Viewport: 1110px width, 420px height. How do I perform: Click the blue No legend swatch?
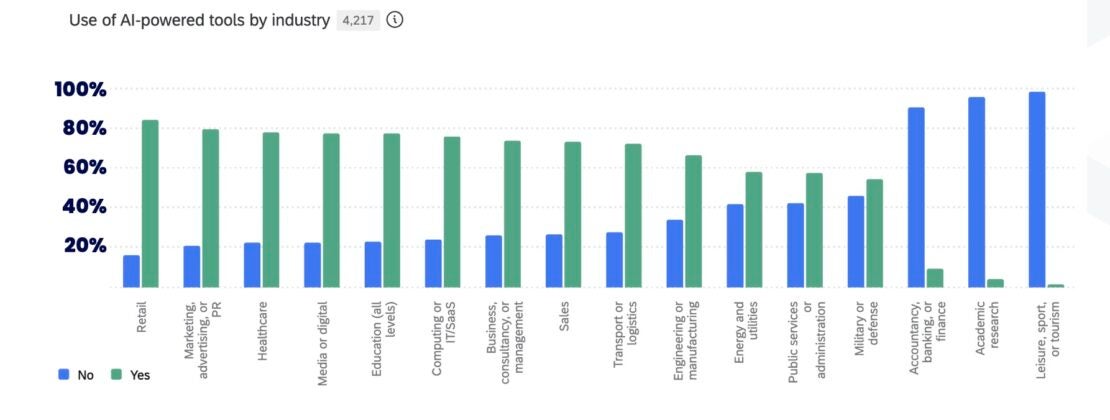(x=63, y=375)
